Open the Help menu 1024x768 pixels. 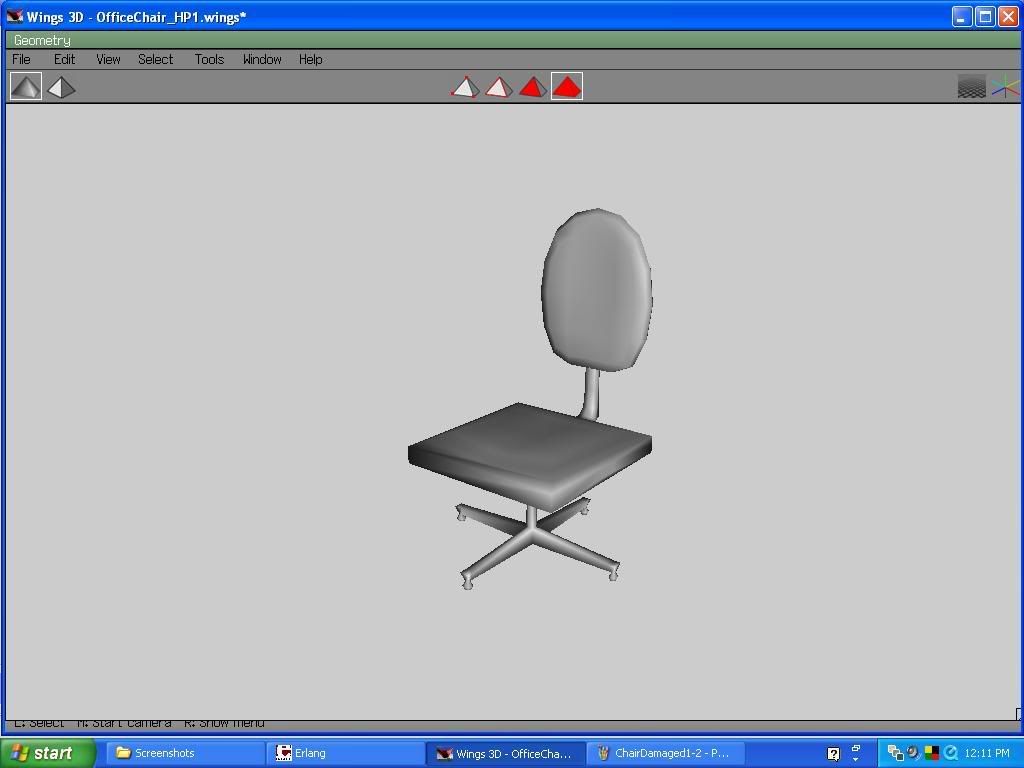tap(310, 59)
